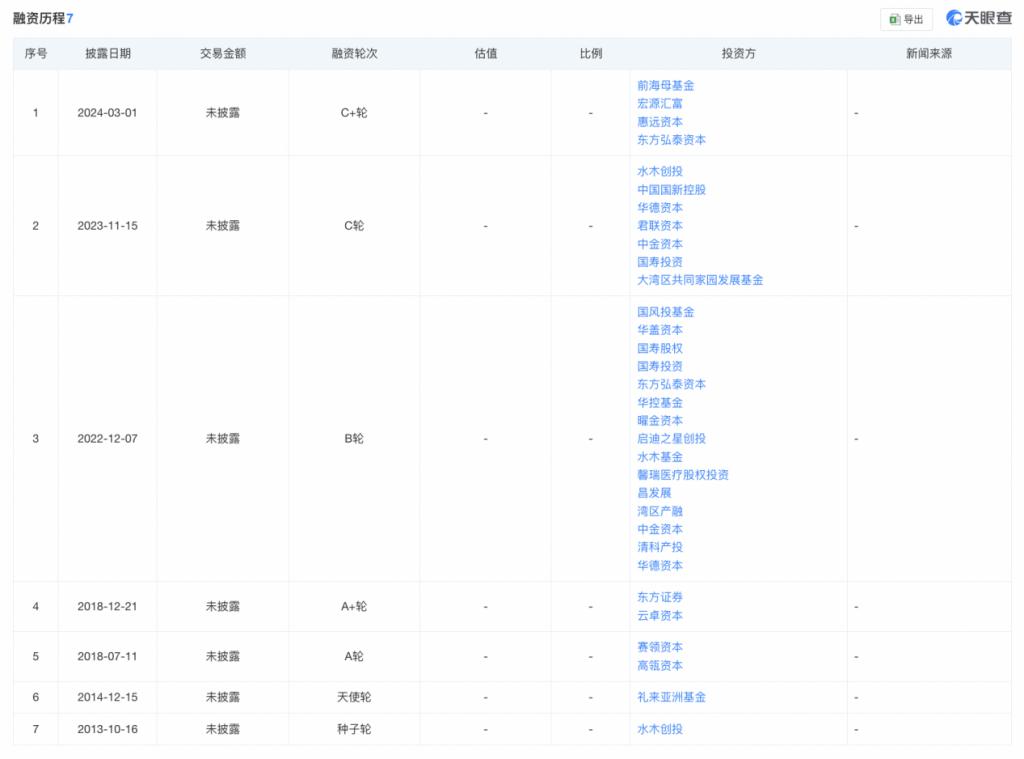Open investor link 云卓资本
Viewport: 1024px width, 759px height.
(660, 615)
